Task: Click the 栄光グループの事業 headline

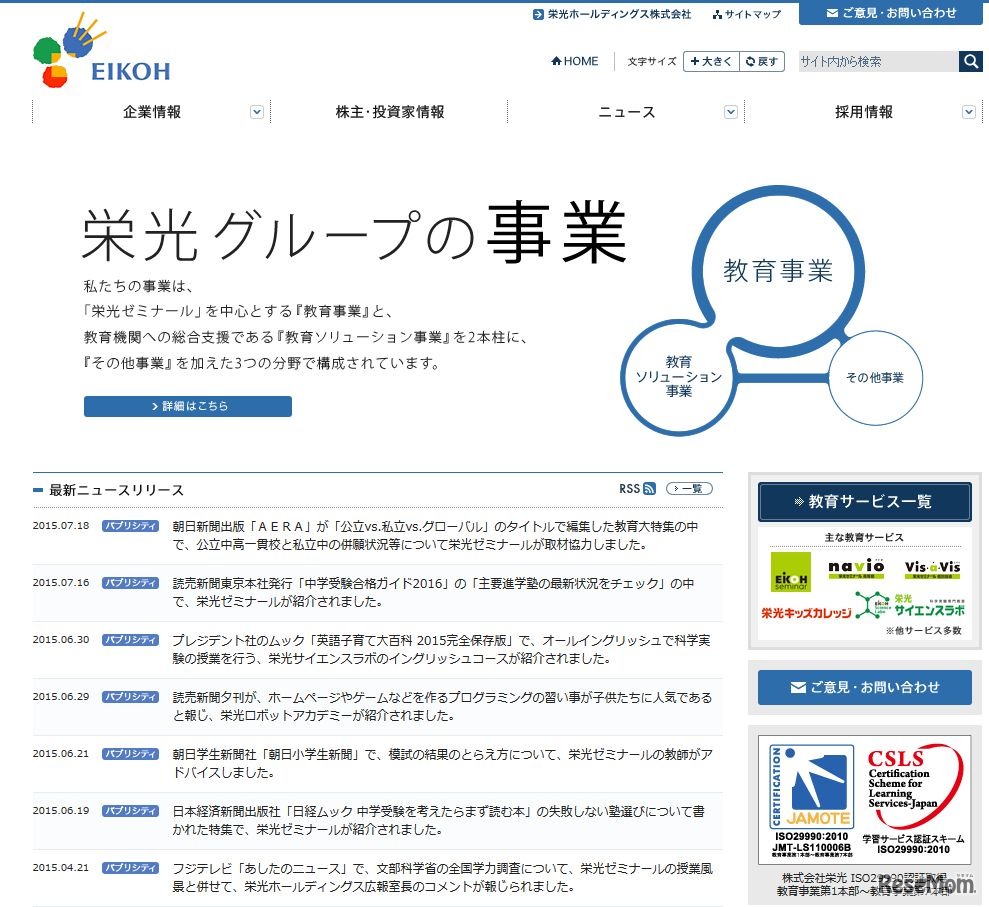Action: tap(354, 233)
